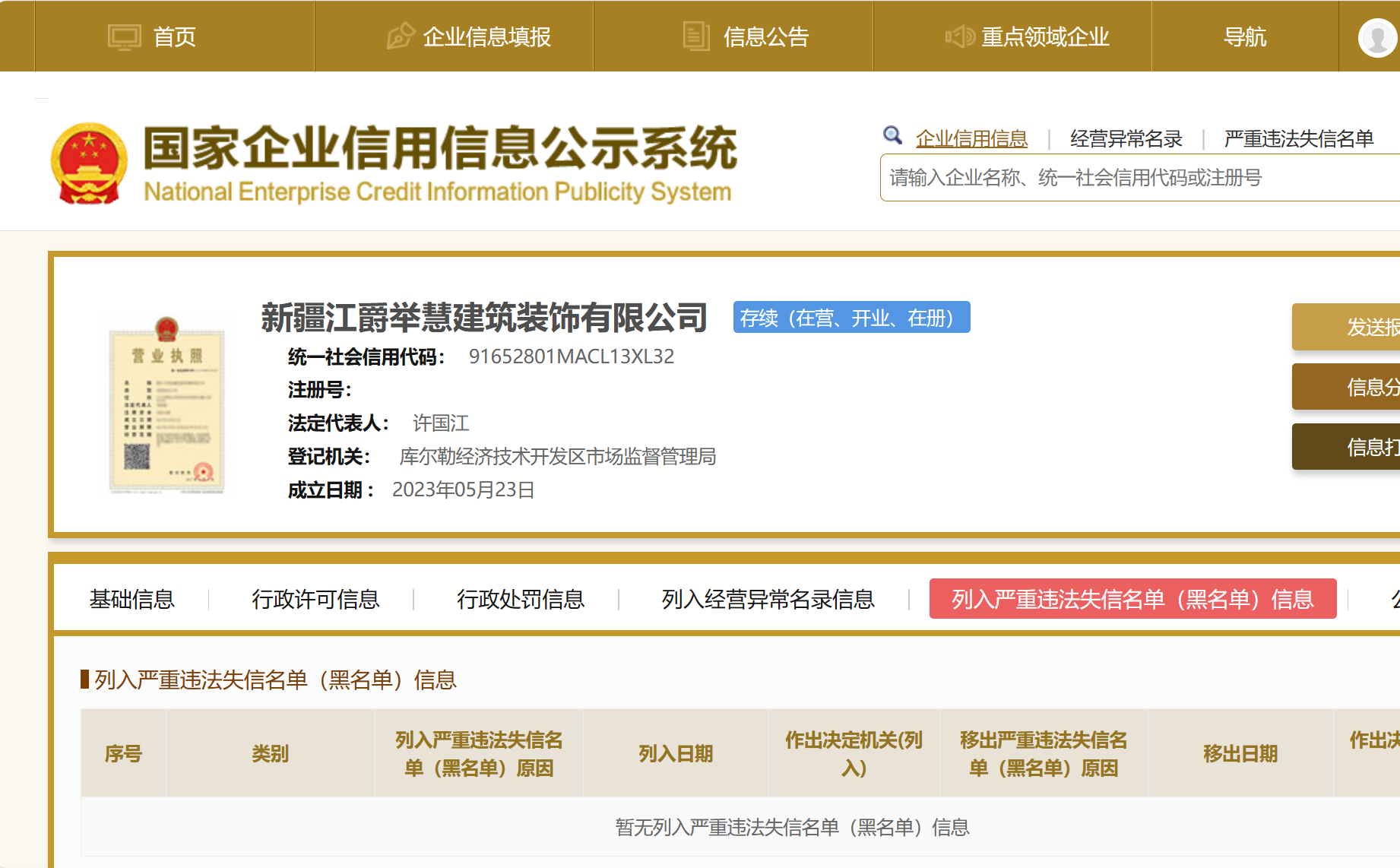Click the 信息打印 button

click(x=1346, y=447)
